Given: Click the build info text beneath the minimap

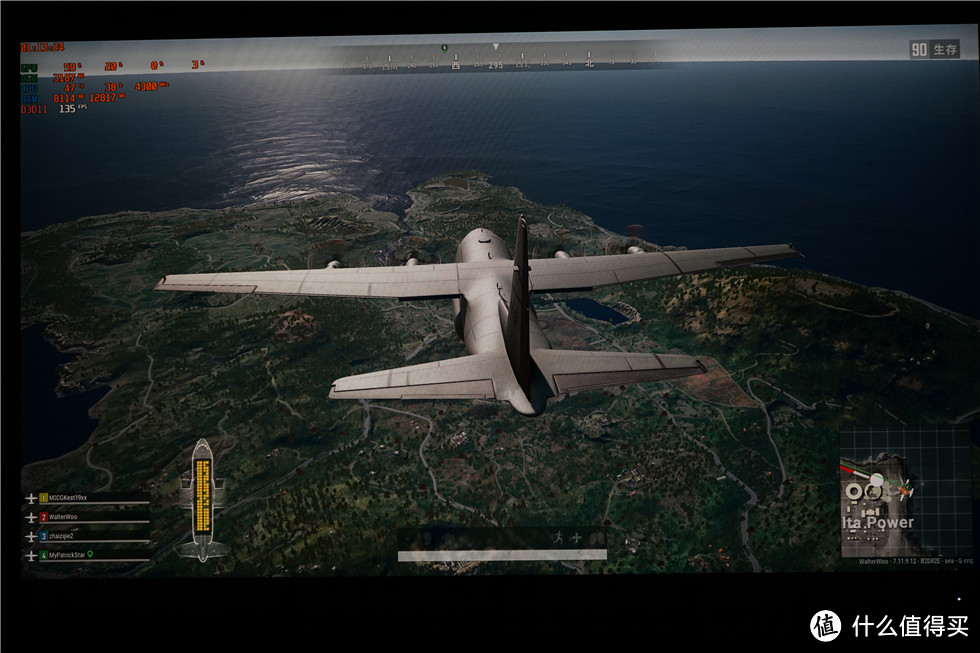Looking at the screenshot, I should point(916,561).
